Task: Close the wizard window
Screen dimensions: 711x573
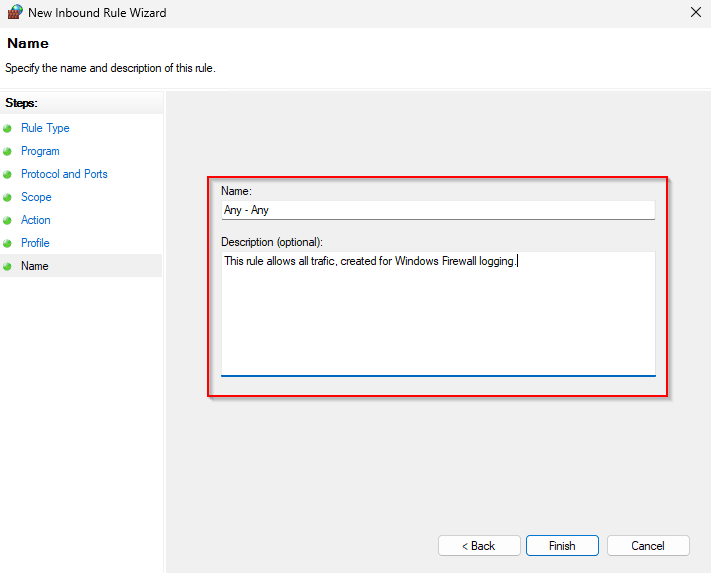Action: pyautogui.click(x=695, y=13)
